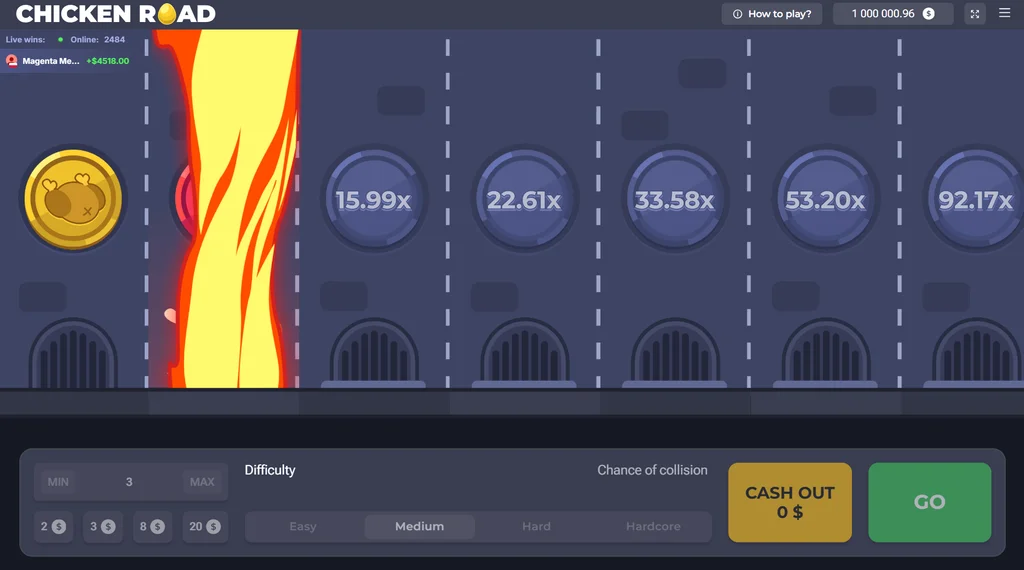The width and height of the screenshot is (1024, 570).
Task: Select the 92.17x multiplier manhole
Action: [x=975, y=200]
